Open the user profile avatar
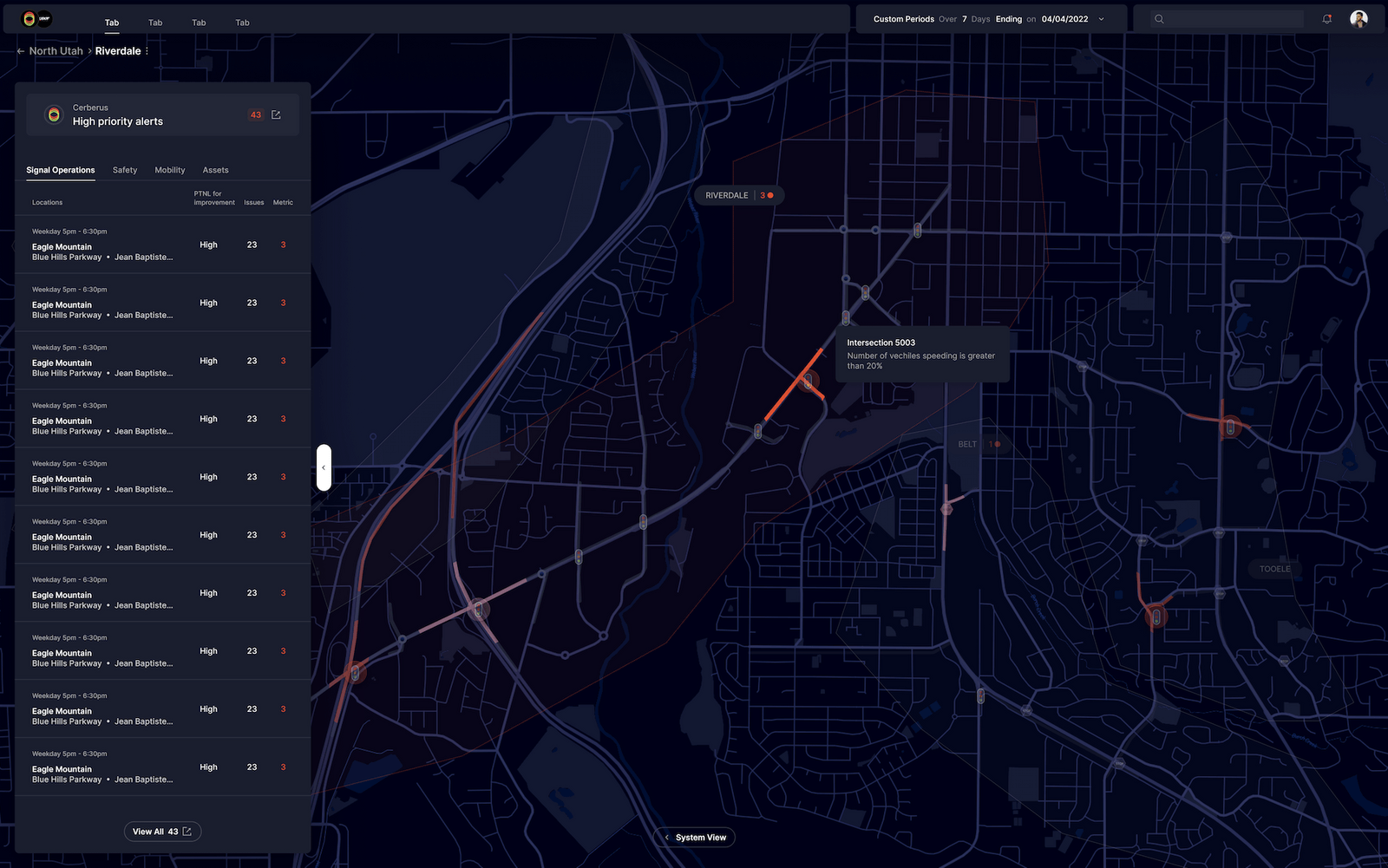Image resolution: width=1388 pixels, height=868 pixels. coord(1359,19)
